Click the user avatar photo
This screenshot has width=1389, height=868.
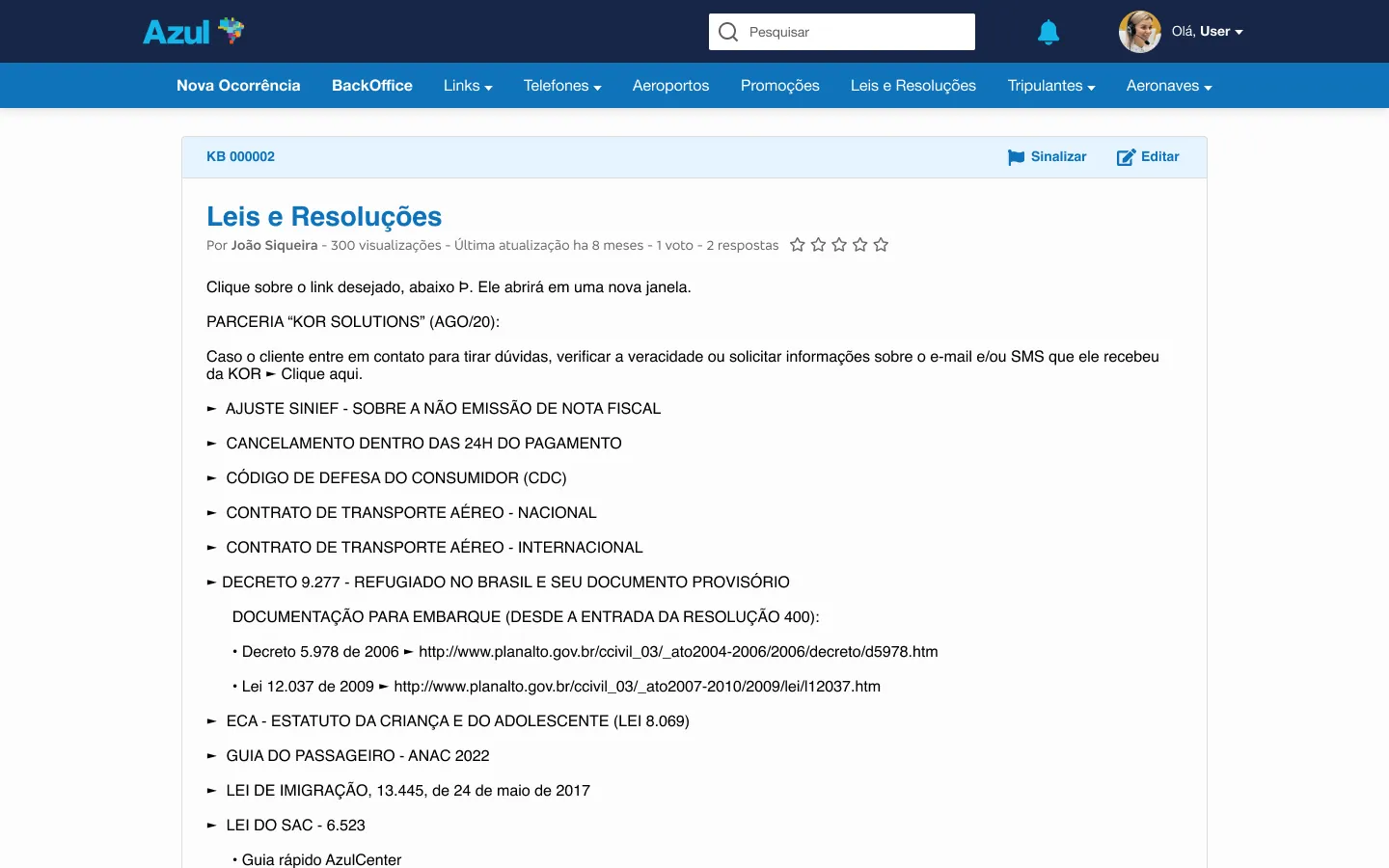[x=1140, y=32]
